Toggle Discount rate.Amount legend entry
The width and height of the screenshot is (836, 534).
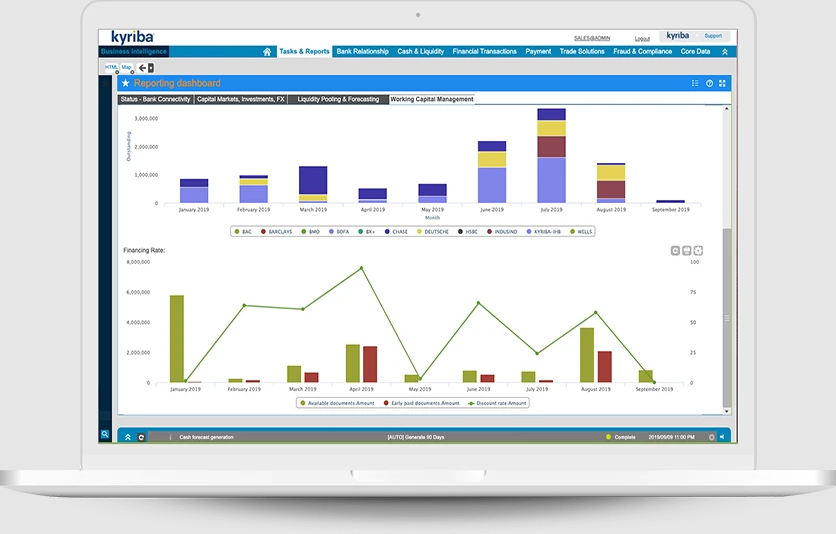pyautogui.click(x=497, y=403)
